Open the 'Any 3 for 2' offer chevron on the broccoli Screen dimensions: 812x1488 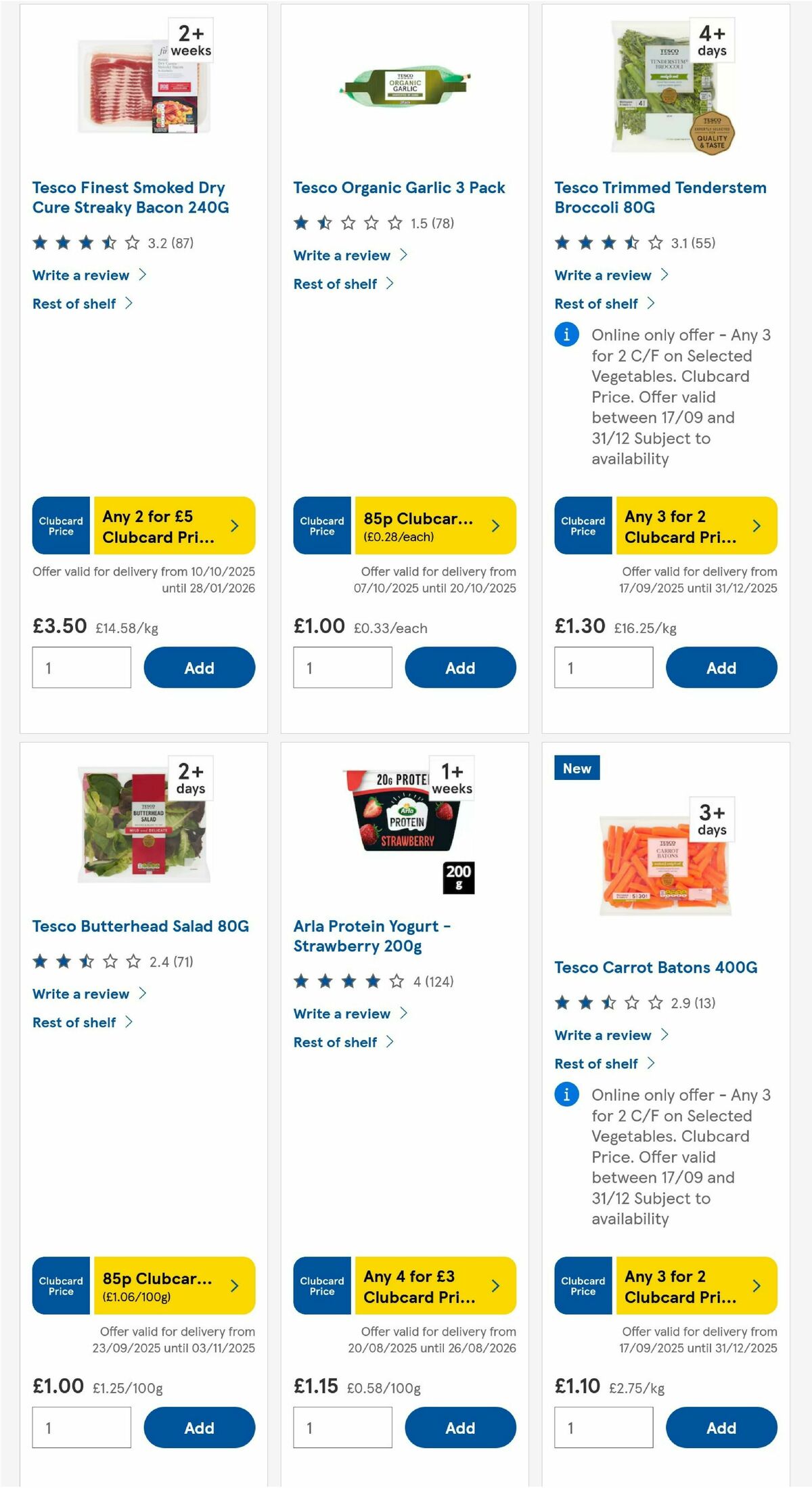pos(756,525)
